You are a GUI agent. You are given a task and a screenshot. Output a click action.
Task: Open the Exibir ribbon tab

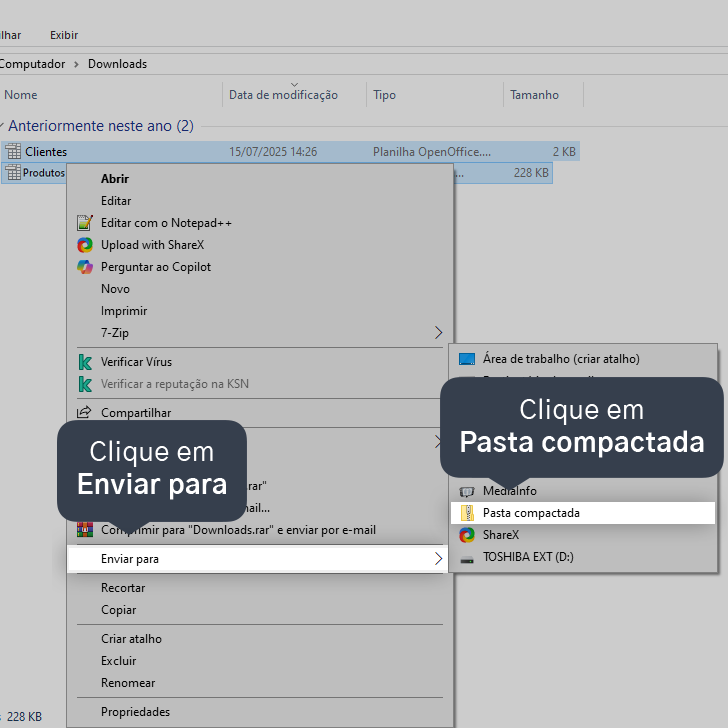pyautogui.click(x=64, y=35)
